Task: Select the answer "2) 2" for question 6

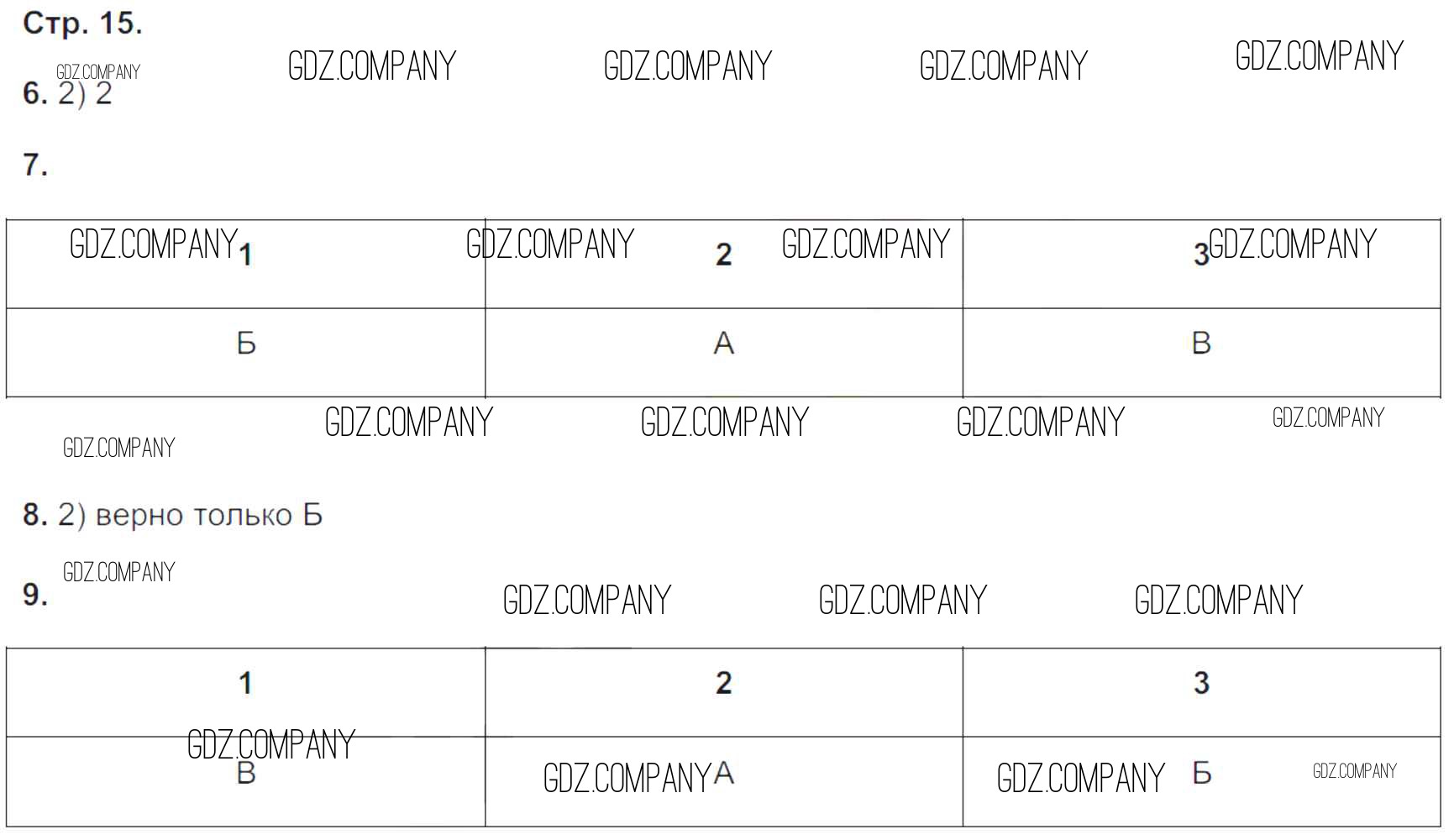Action: (x=86, y=94)
